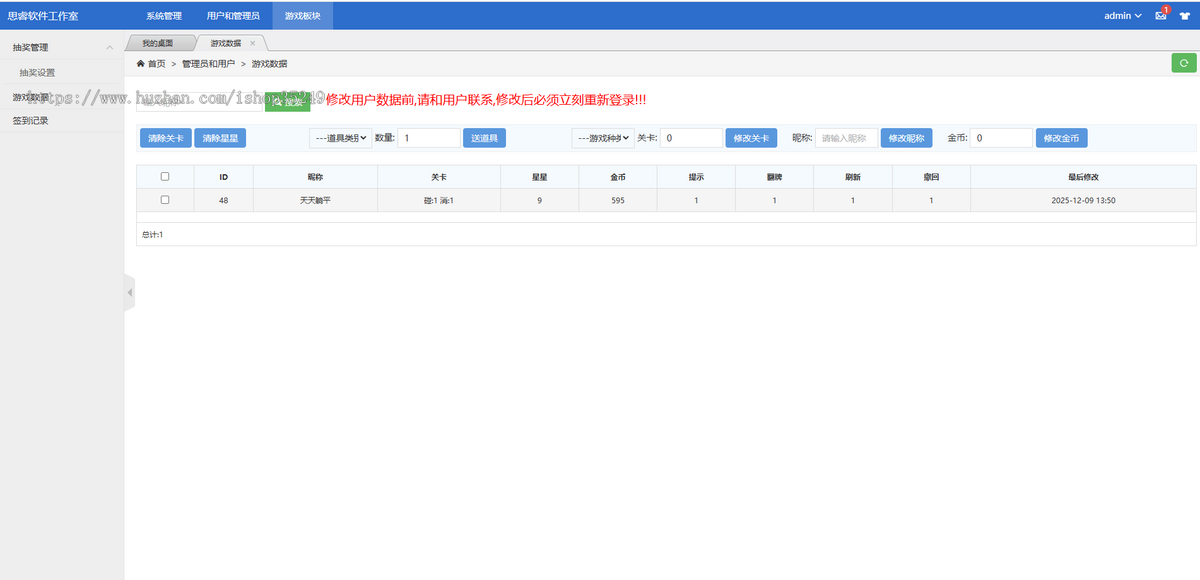The image size is (1200, 580).
Task: Click the 清除关卡 clear-level icon button
Action: click(164, 138)
